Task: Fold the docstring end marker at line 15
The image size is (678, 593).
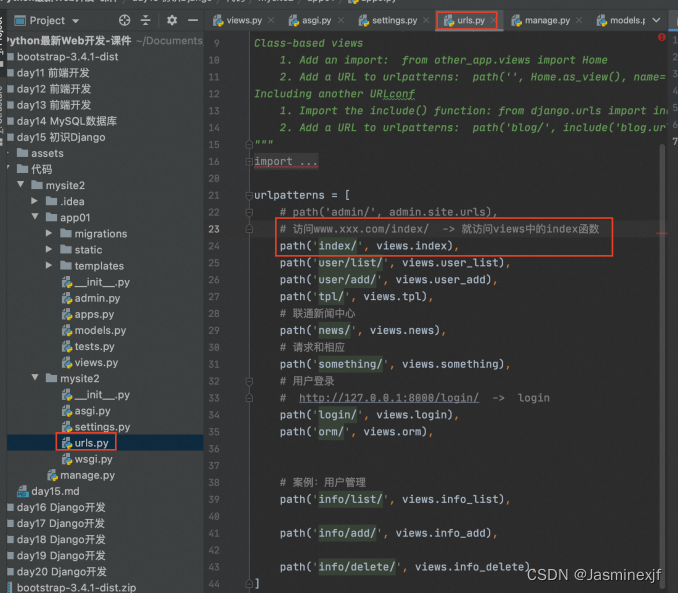Action: 249,144
